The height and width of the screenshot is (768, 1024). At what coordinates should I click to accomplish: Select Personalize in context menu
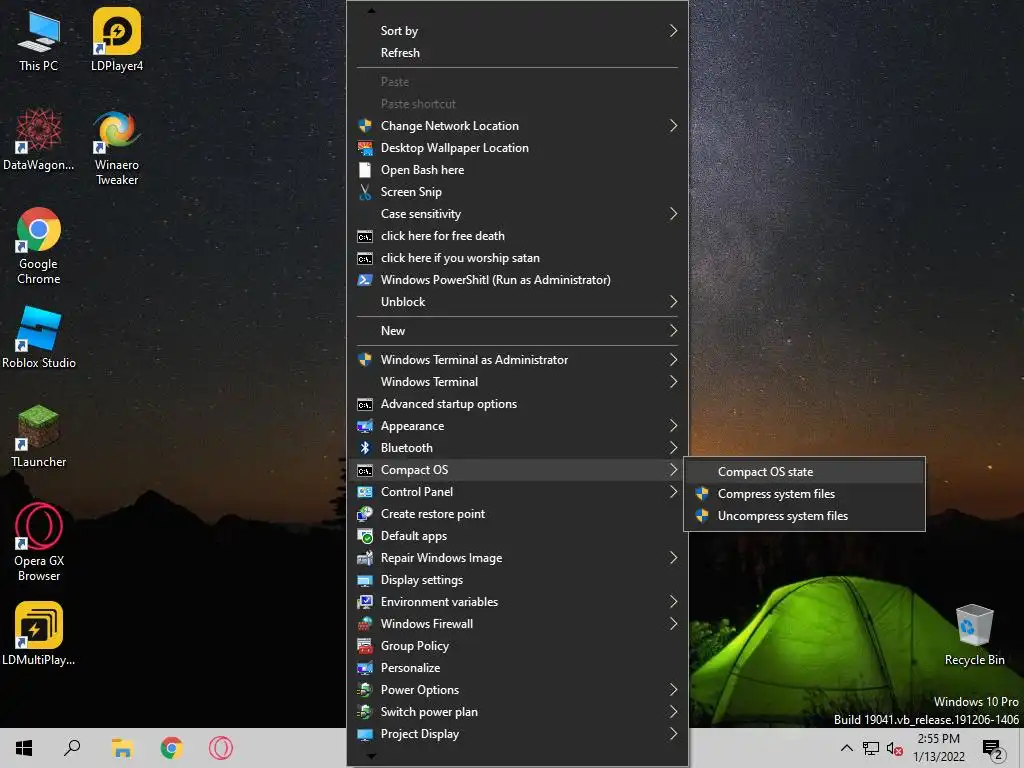click(x=517, y=668)
